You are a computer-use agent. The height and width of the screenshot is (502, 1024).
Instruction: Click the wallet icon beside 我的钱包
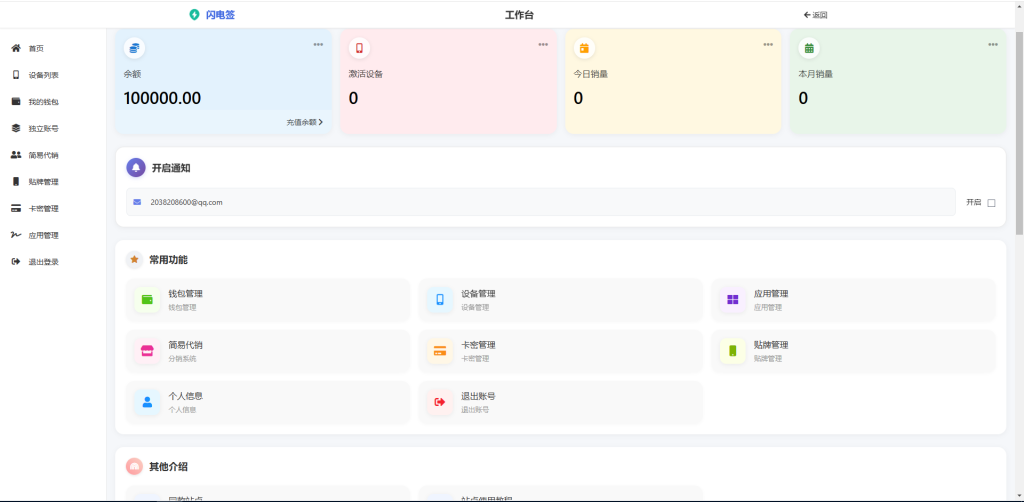click(16, 102)
